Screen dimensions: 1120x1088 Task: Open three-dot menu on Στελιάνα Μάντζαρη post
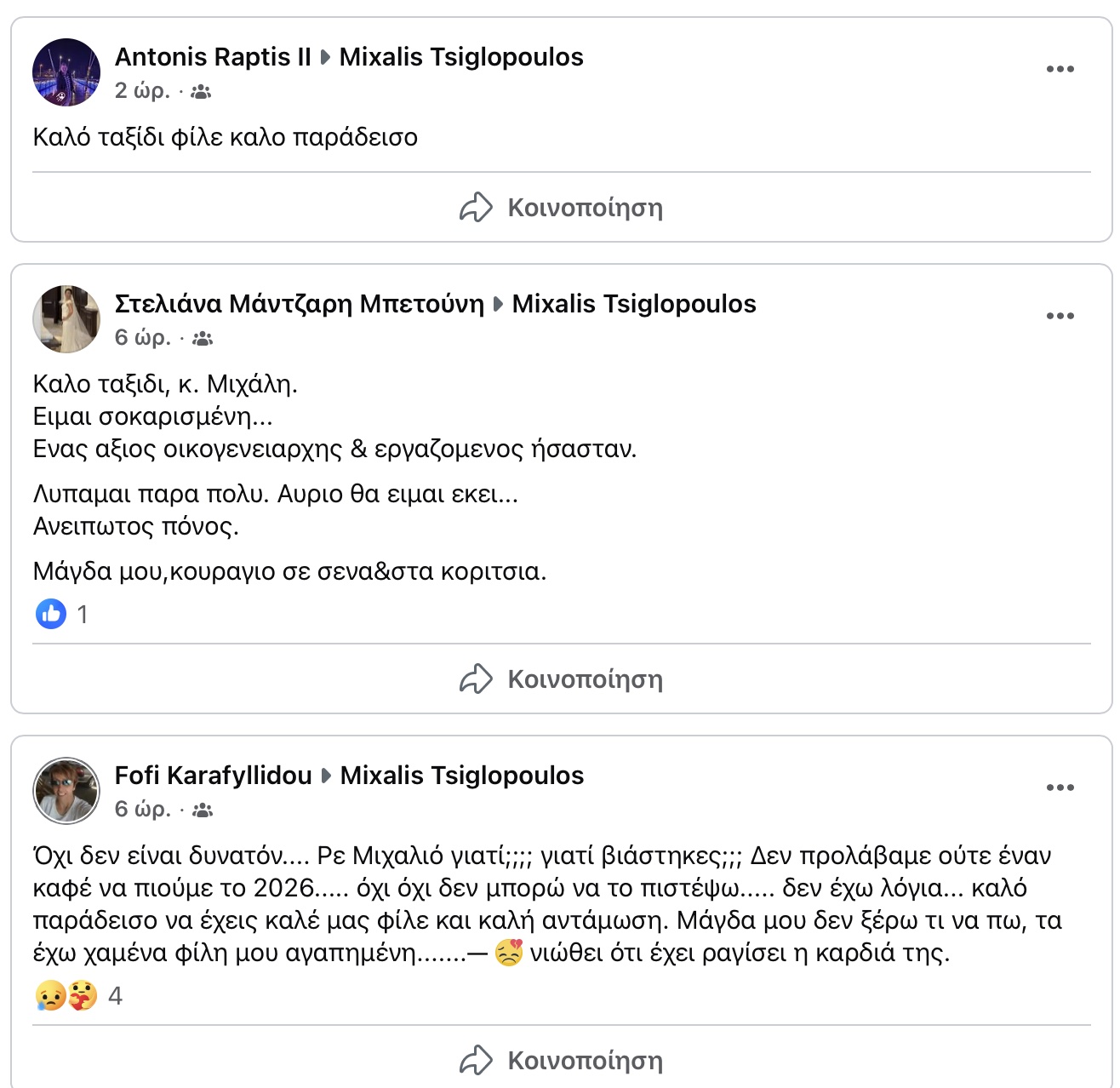(x=1060, y=316)
